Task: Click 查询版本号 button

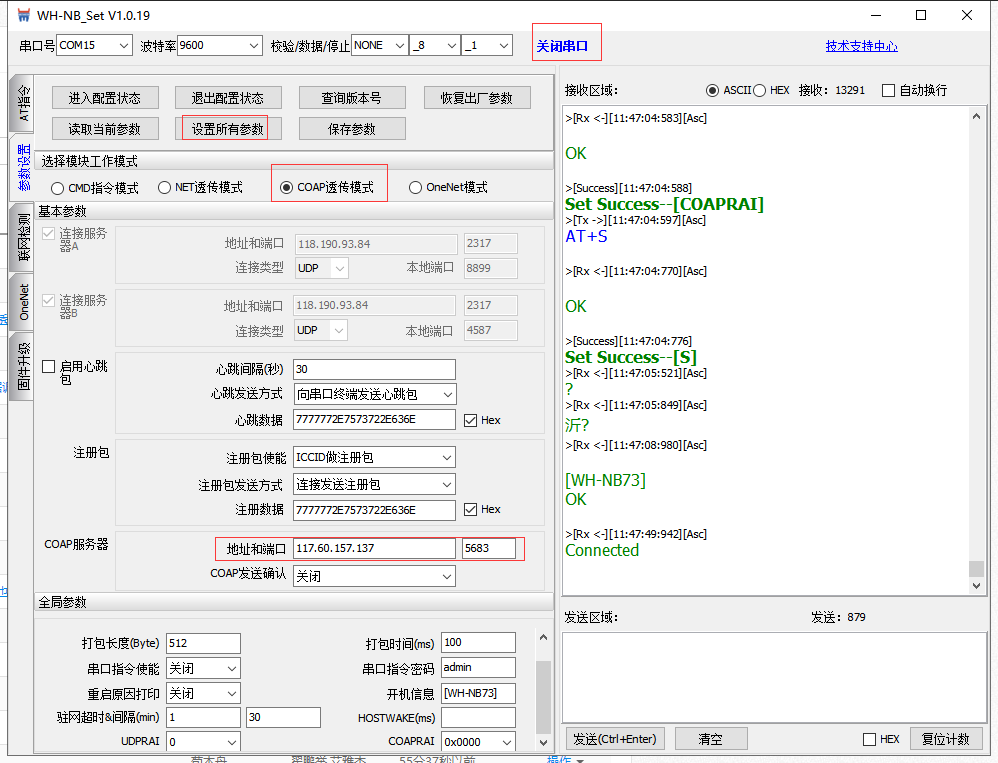Action: (x=352, y=98)
